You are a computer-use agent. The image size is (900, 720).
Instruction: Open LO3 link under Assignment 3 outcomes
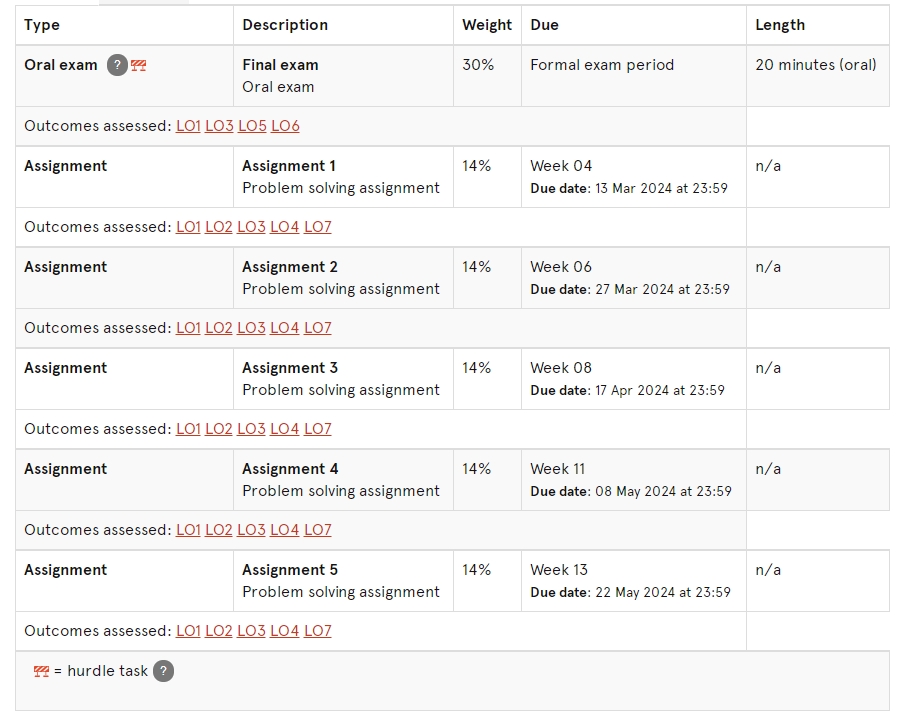click(251, 429)
